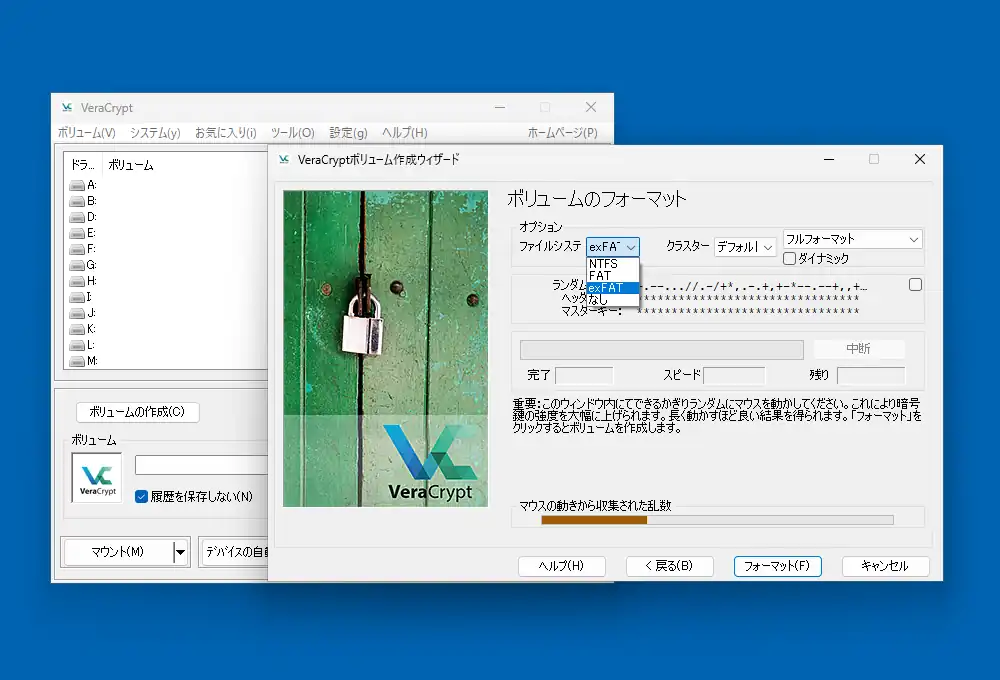Click the VeraCrypt logo file selector icon

point(96,478)
